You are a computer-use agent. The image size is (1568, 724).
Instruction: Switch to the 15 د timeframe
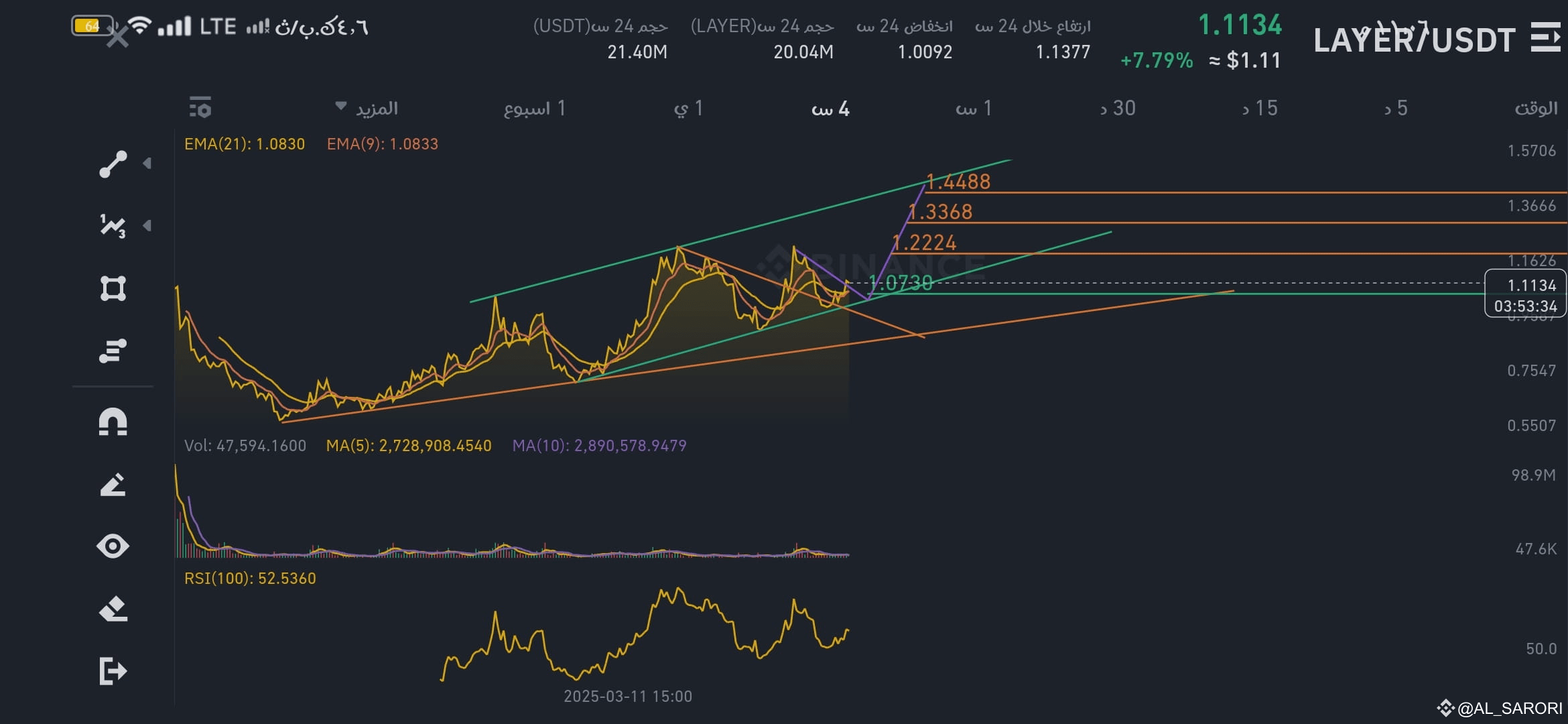coord(1260,108)
